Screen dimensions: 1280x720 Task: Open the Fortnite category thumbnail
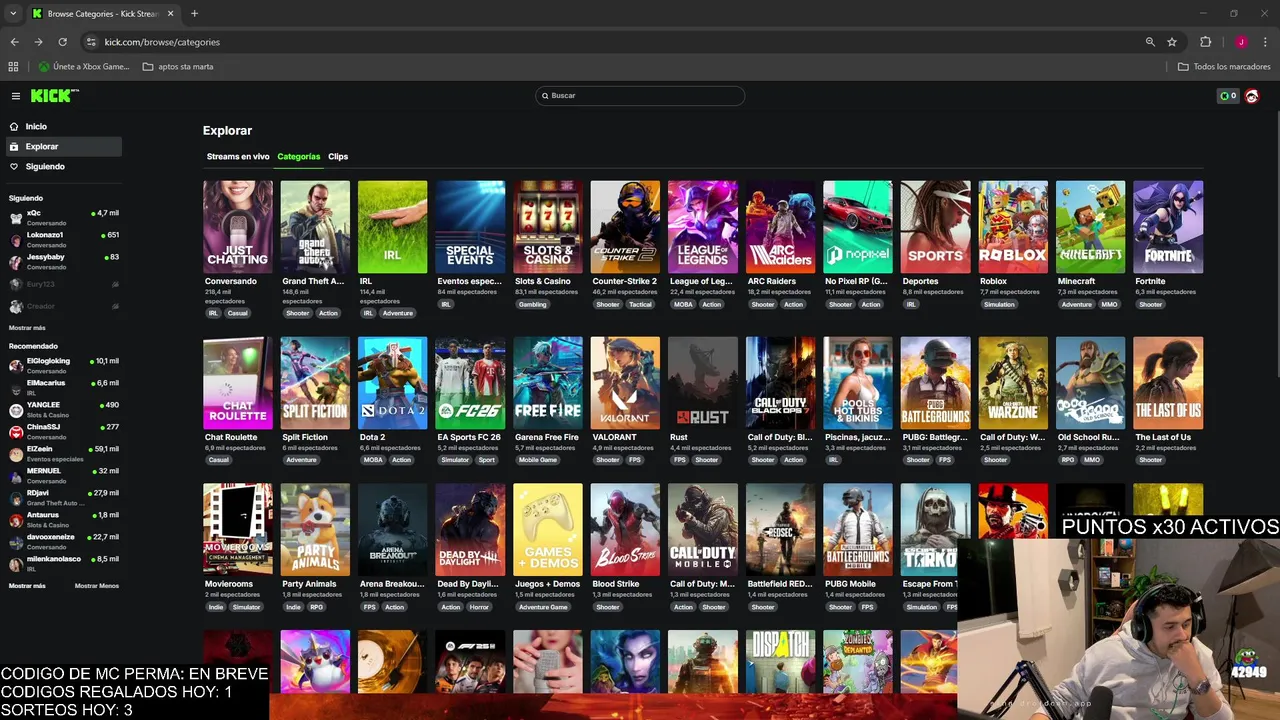click(1168, 227)
